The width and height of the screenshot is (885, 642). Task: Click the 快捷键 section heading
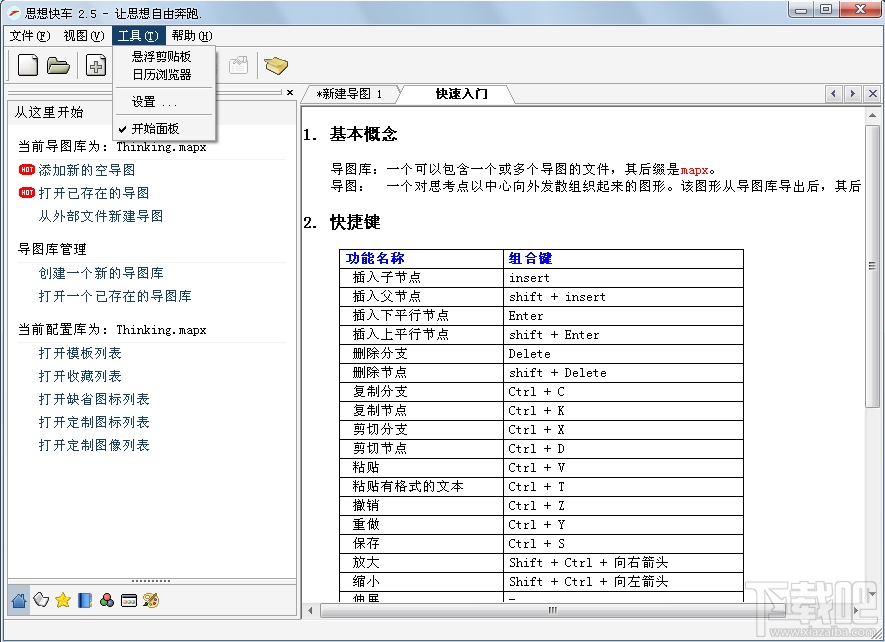tap(355, 222)
